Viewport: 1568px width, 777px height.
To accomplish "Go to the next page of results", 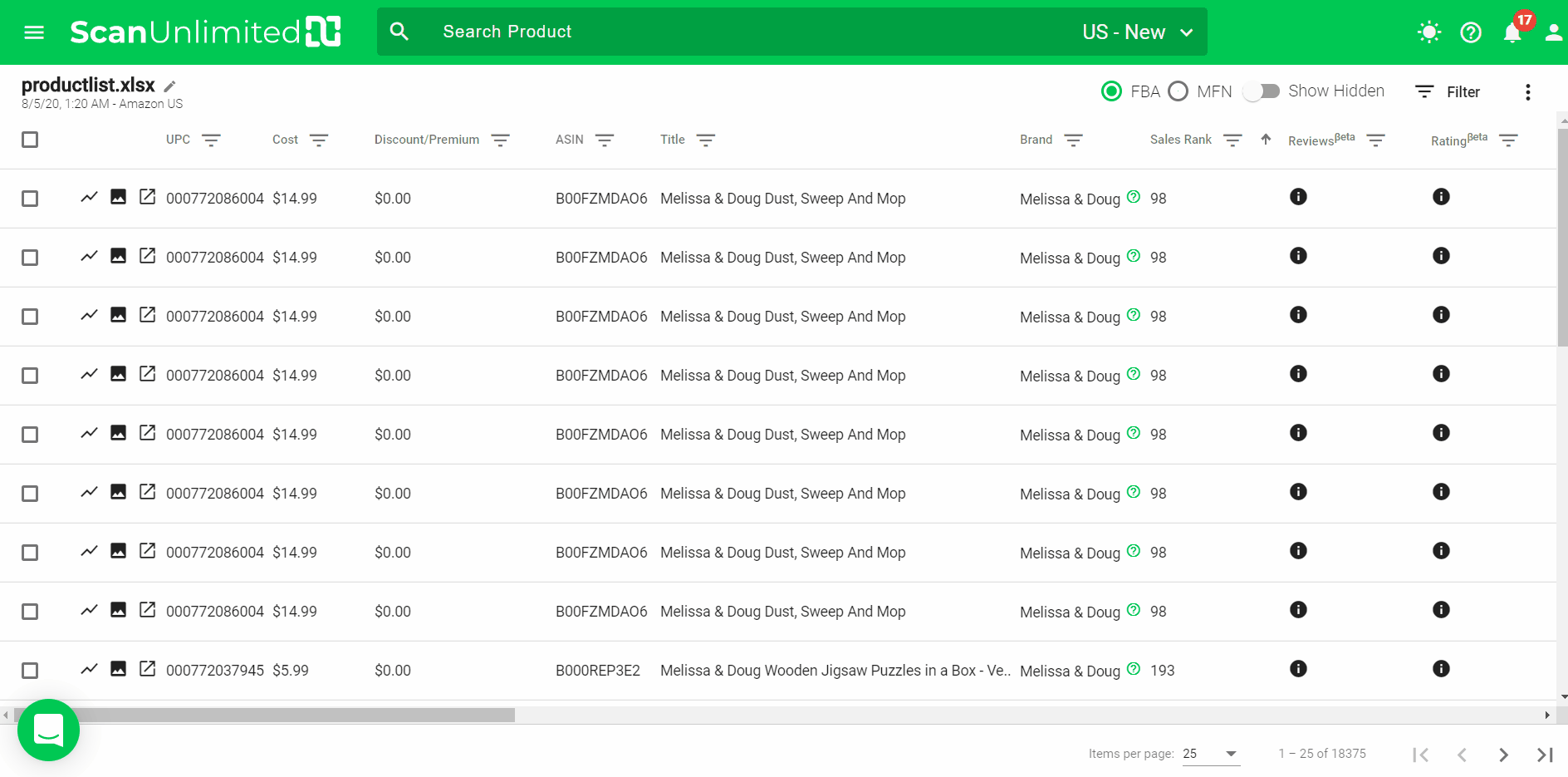I will 1503,755.
